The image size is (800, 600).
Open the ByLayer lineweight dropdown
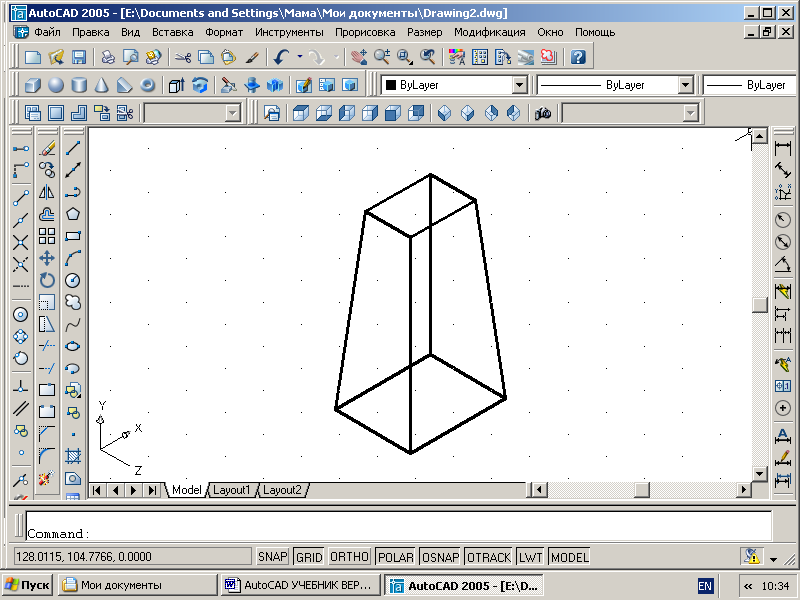[748, 85]
